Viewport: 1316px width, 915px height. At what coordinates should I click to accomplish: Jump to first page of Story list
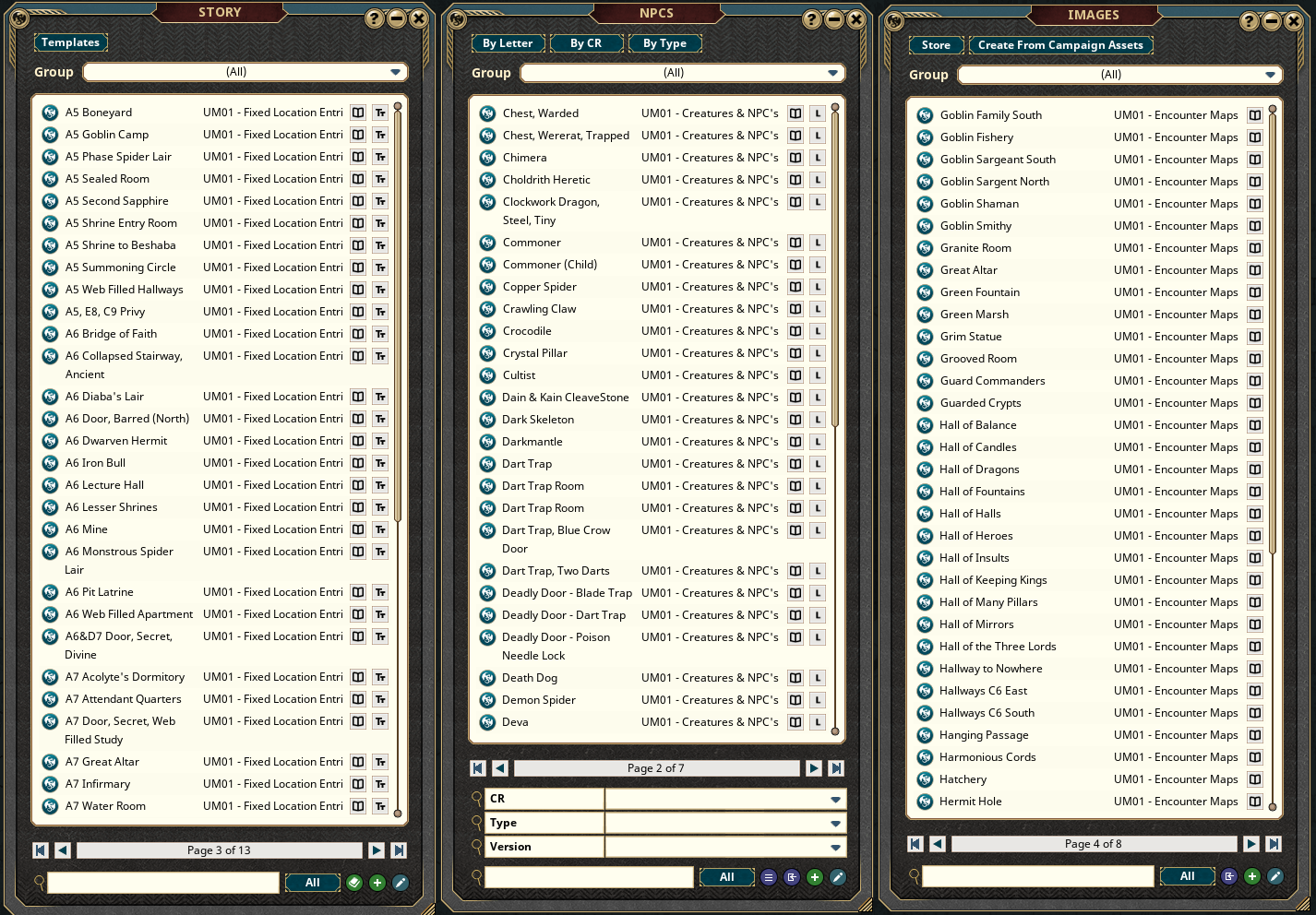tap(41, 850)
